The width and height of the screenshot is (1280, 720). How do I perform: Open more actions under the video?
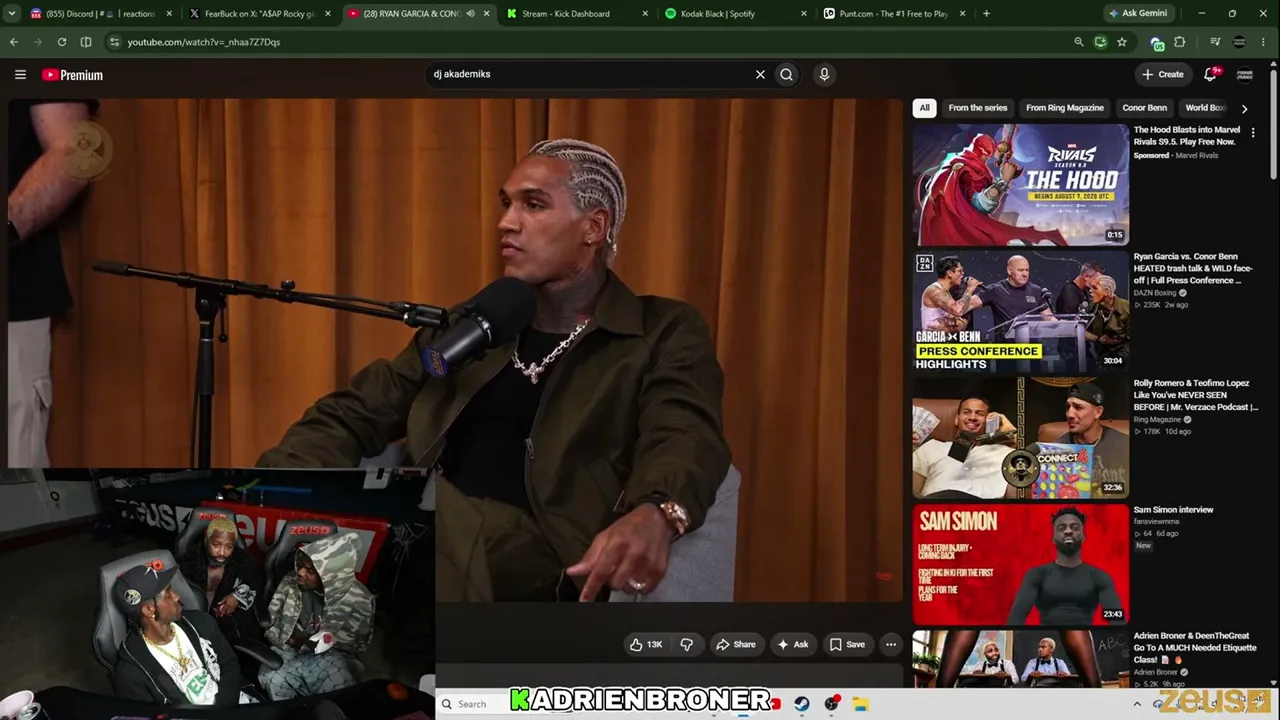pos(891,645)
